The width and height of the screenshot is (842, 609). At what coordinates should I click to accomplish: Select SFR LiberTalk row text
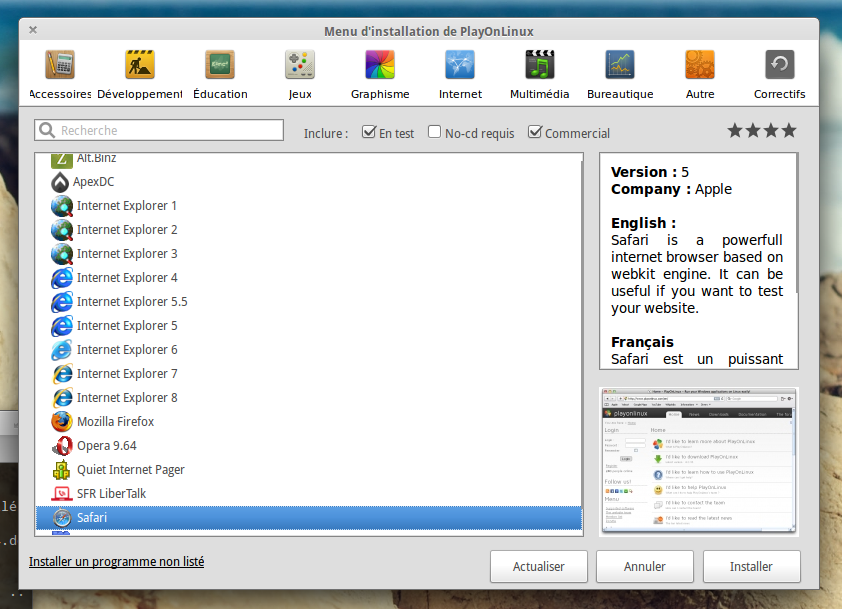click(111, 494)
